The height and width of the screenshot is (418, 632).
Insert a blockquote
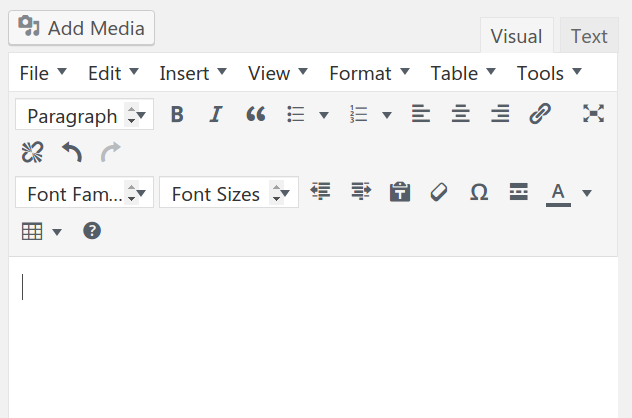point(256,115)
